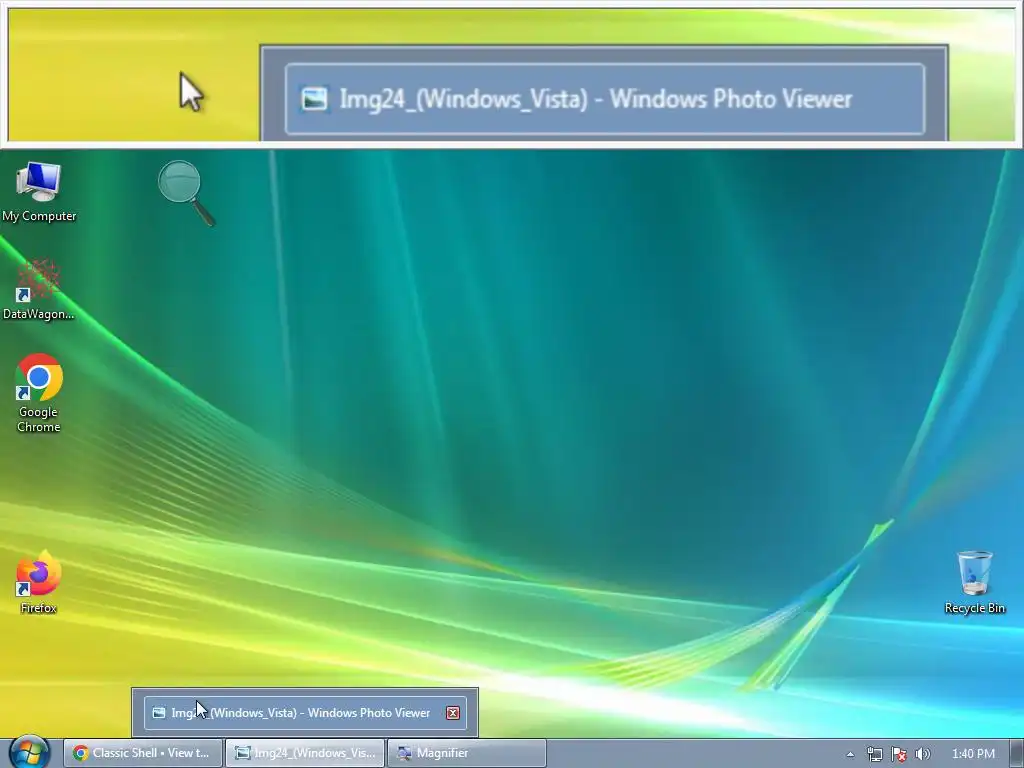Screen dimensions: 1024x768
Task: Switch to Classic Shell Chrome taskbar button
Action: tap(143, 753)
